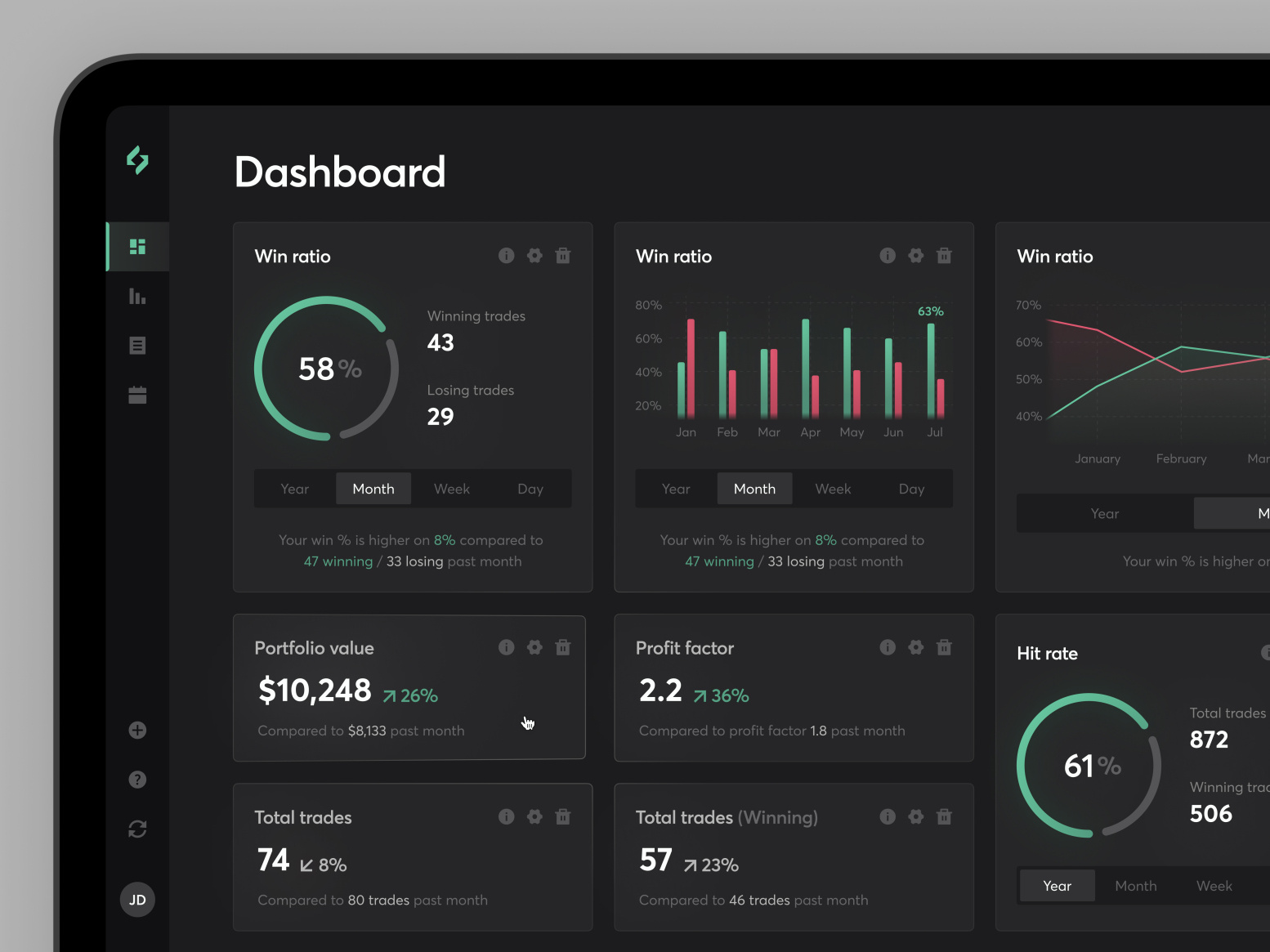Switch the bar-chart Win ratio card to Year
Screen dimensions: 1270x952
coord(675,488)
